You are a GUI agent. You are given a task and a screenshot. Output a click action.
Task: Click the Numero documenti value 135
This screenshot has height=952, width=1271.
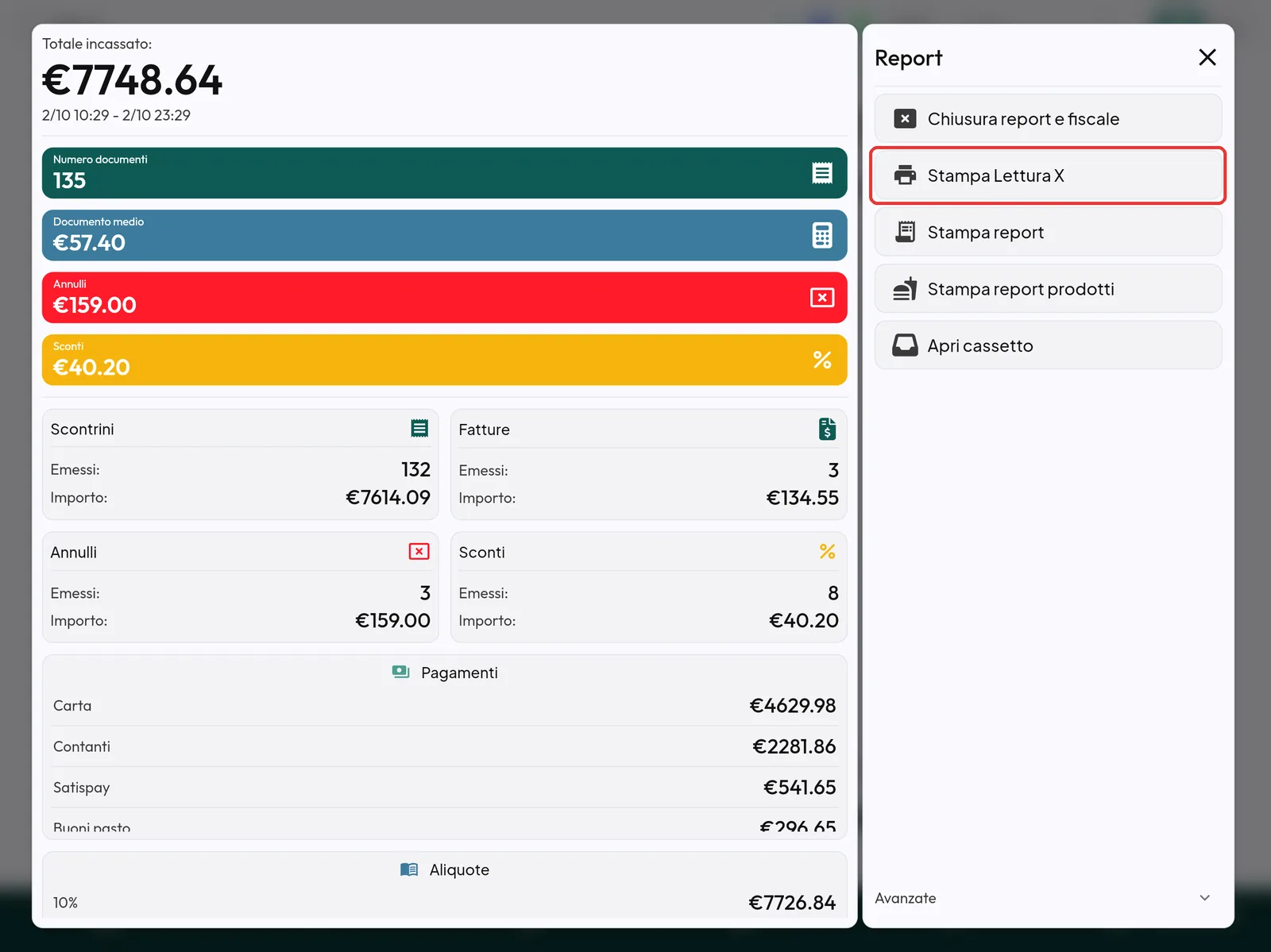point(69,181)
